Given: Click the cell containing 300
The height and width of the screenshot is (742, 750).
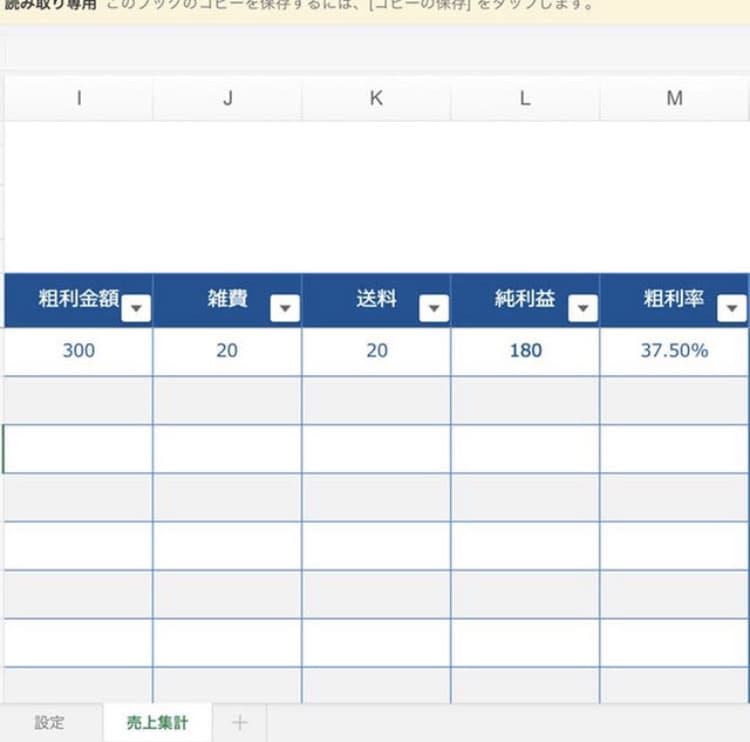Looking at the screenshot, I should point(79,352).
